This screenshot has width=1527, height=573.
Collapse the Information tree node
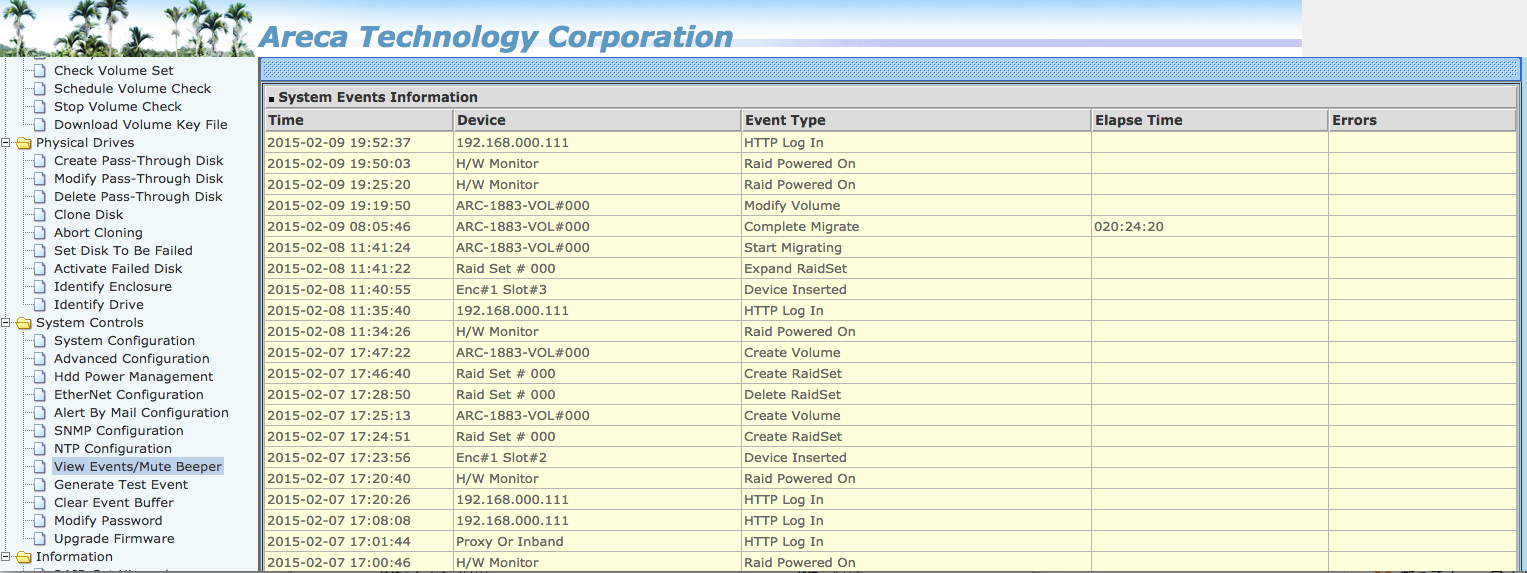tap(6, 557)
